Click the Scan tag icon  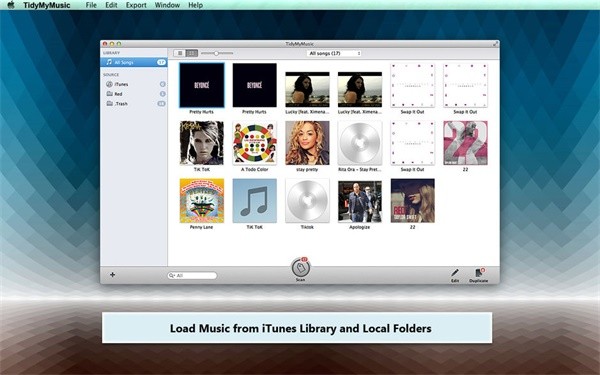coord(300,268)
